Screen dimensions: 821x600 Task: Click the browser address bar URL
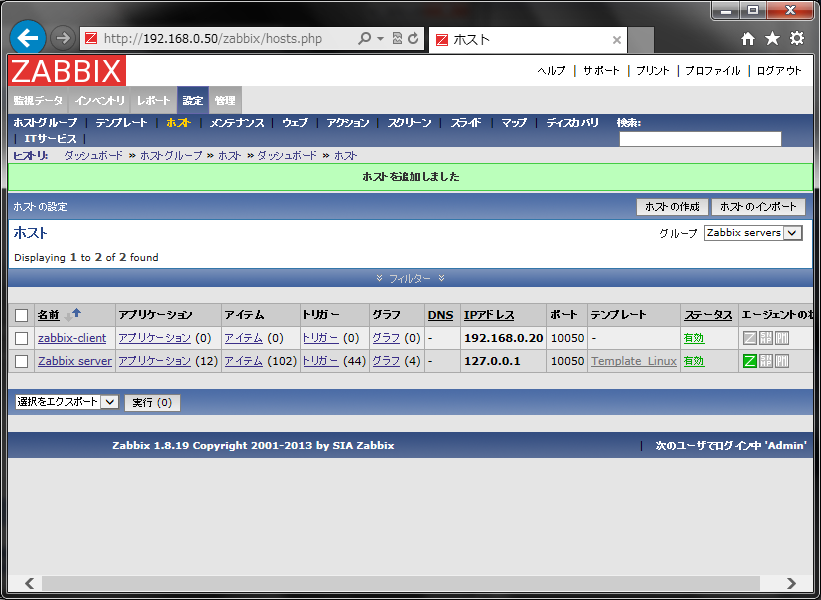coord(213,38)
